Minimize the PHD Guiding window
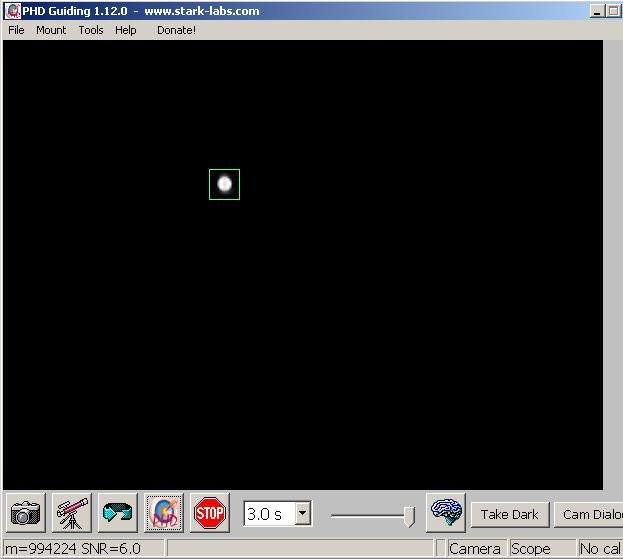623x559 pixels. [x=597, y=11]
